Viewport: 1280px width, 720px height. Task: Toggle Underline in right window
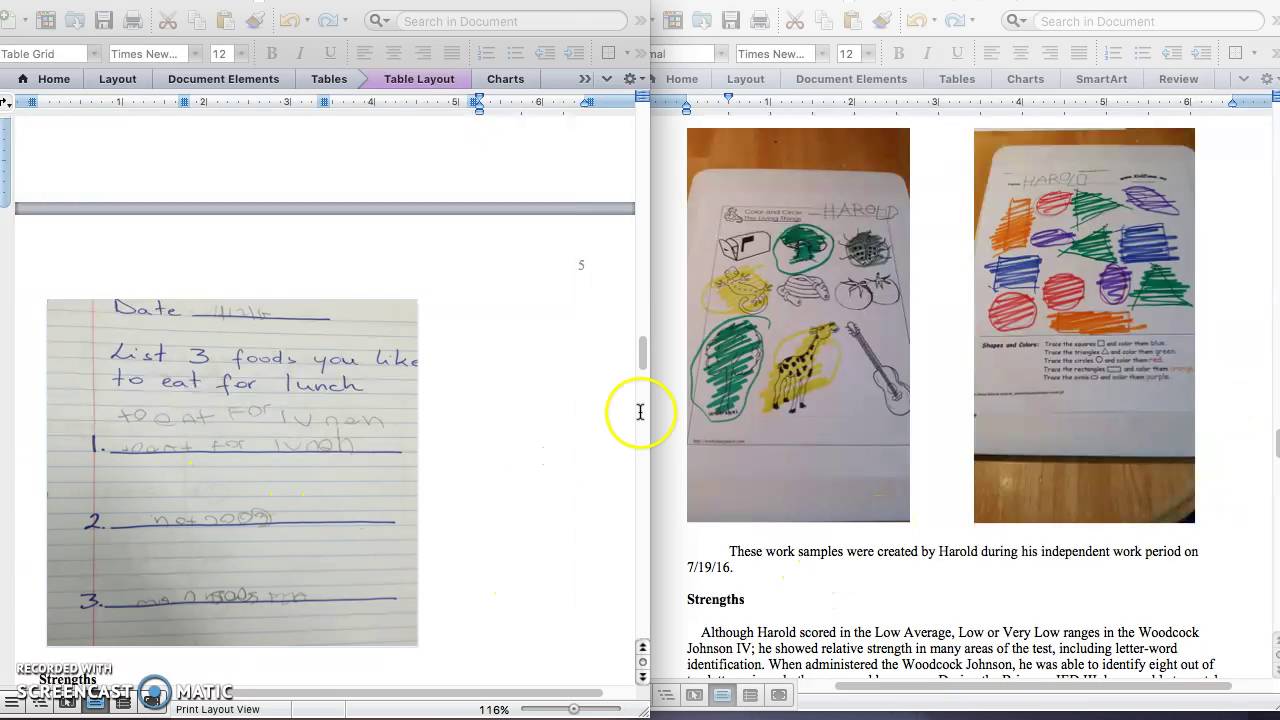(957, 53)
